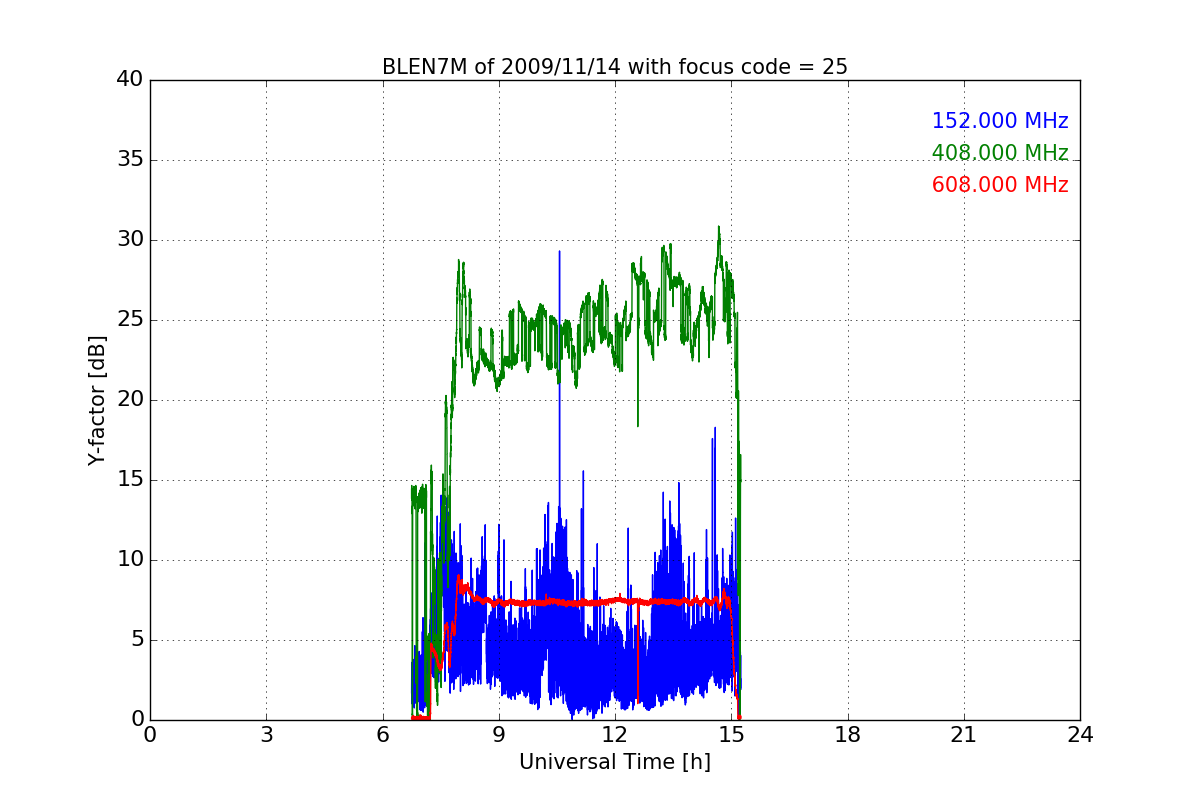Screen dimensions: 1200x800
Task: Click the x-axis tick label 9
Action: coord(499,735)
